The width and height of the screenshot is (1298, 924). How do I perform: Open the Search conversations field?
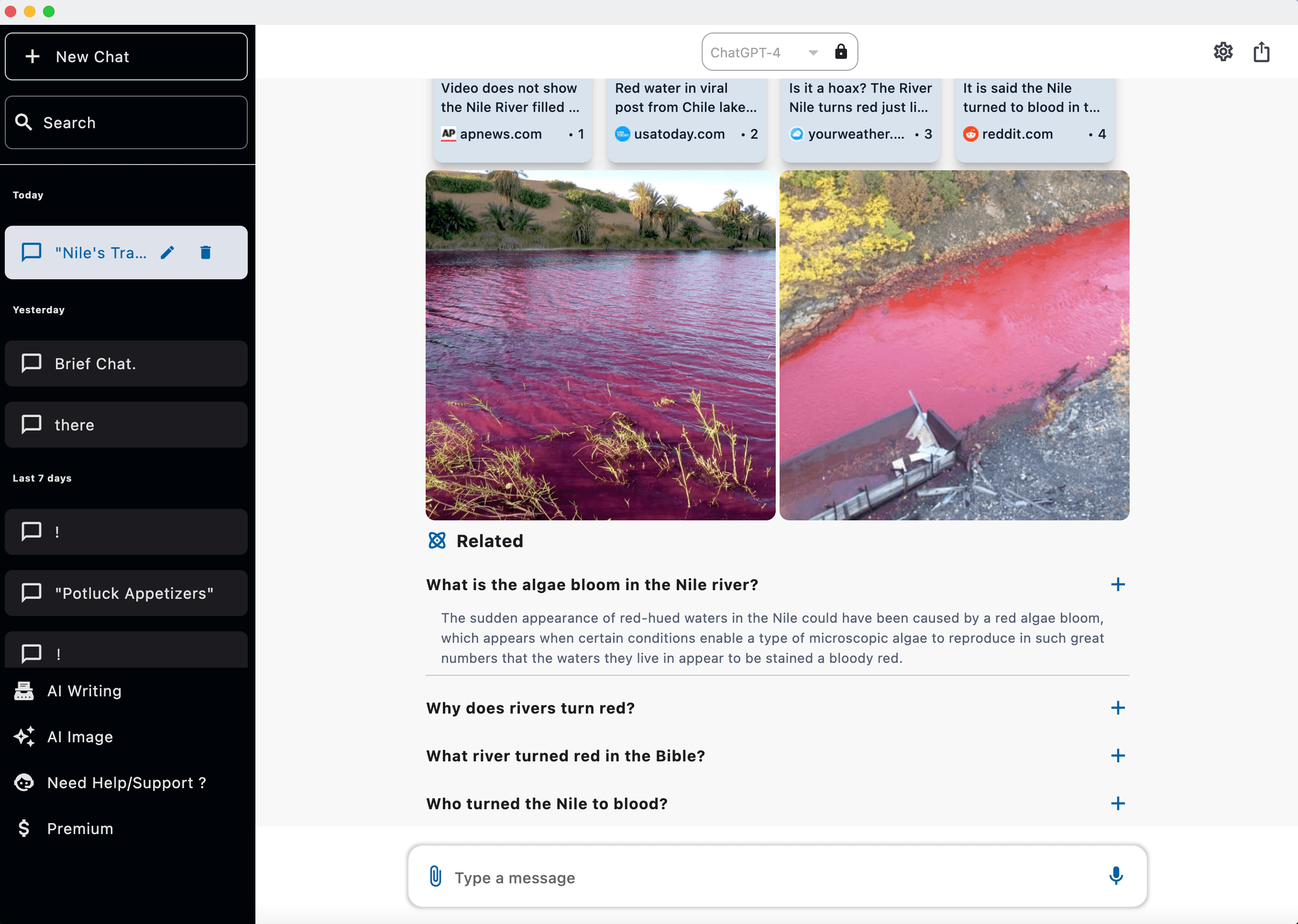[x=128, y=122]
